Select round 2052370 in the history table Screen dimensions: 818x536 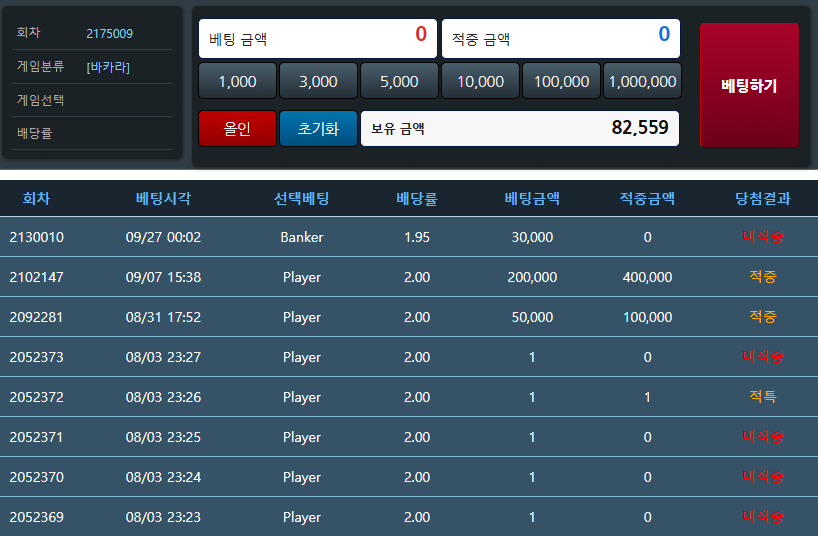[x=37, y=477]
